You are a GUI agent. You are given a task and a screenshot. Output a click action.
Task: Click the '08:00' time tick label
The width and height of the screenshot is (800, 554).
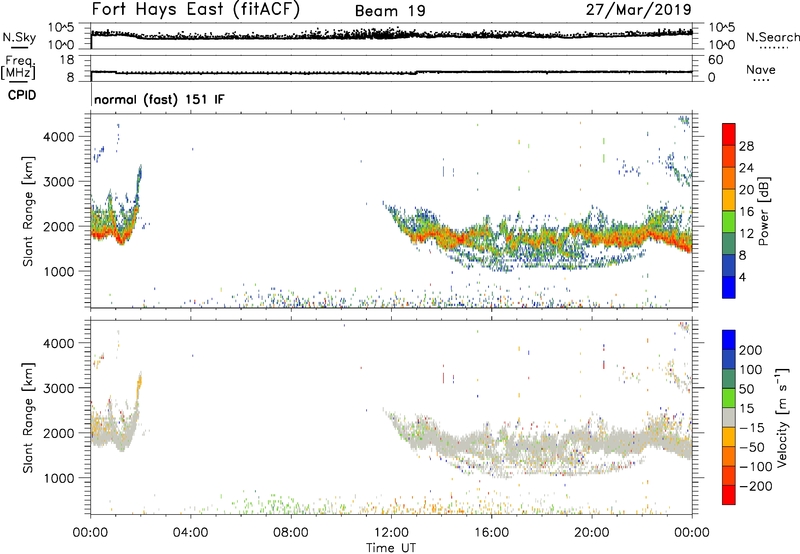291,533
